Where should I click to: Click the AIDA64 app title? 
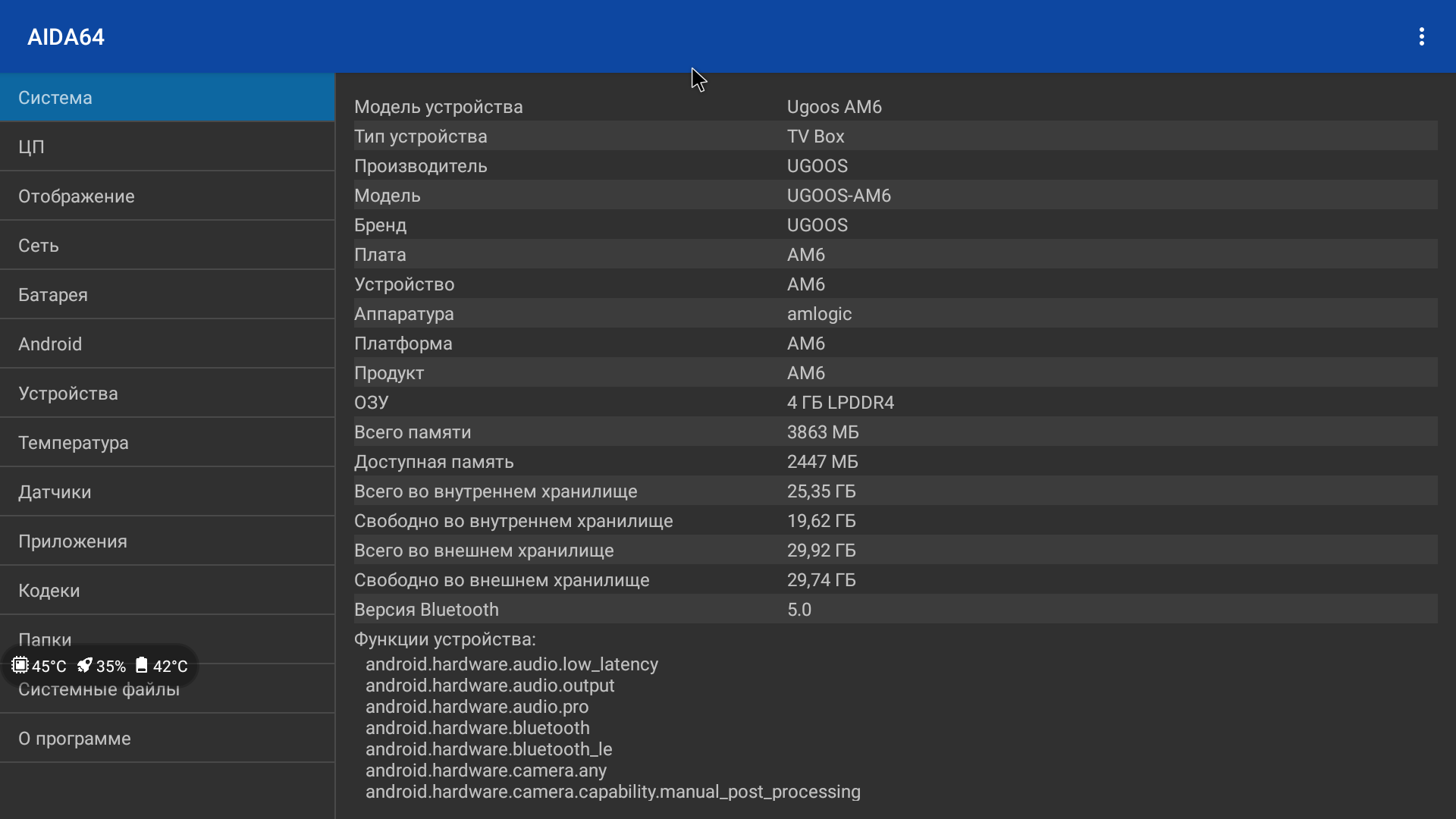(66, 36)
